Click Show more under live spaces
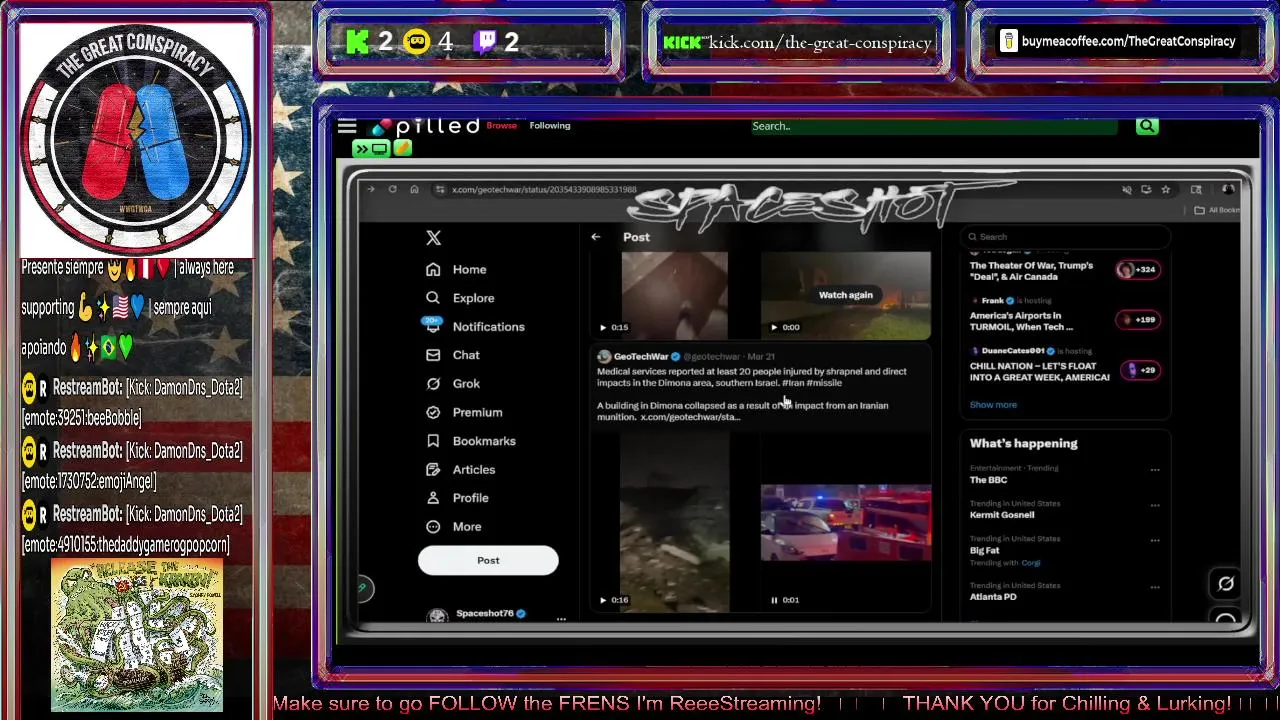The height and width of the screenshot is (720, 1280). pos(993,405)
